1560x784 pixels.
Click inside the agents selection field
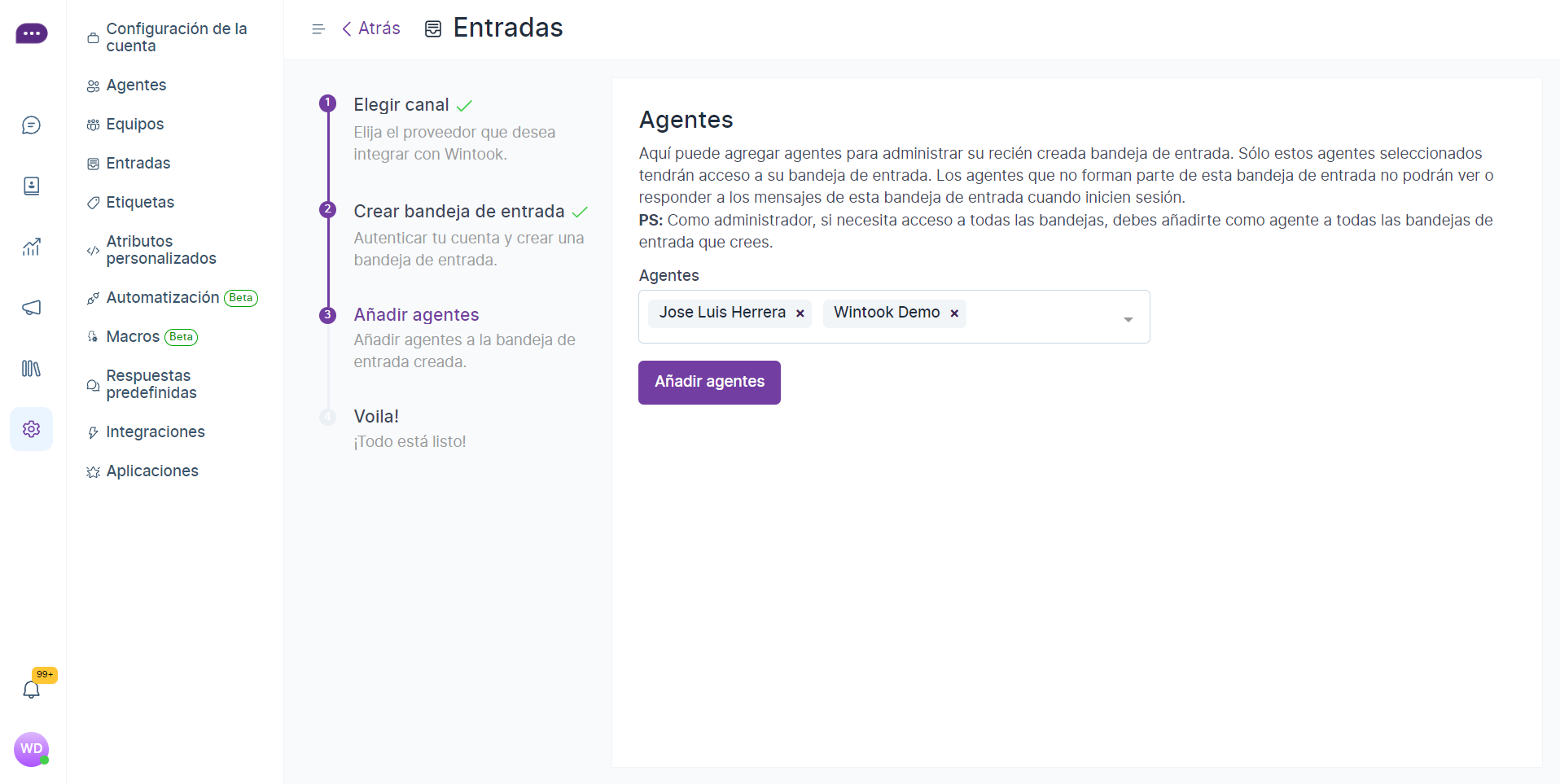click(1042, 317)
